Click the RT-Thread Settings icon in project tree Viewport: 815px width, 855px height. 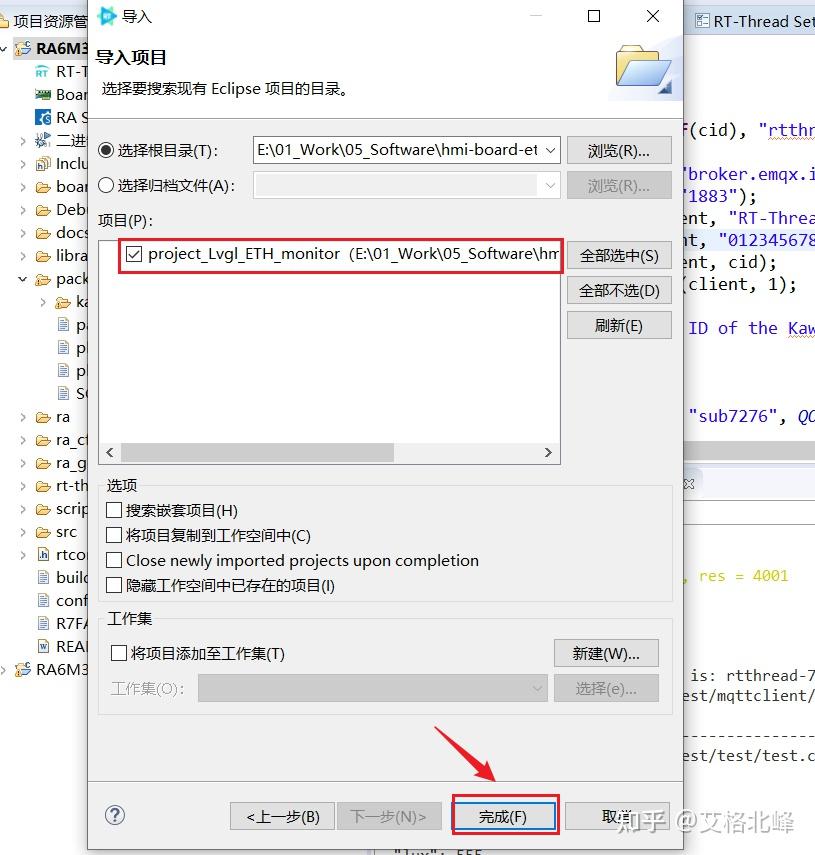42,71
